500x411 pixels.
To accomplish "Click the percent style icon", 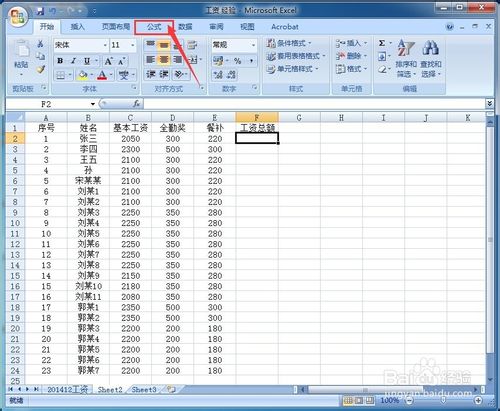I will click(237, 61).
